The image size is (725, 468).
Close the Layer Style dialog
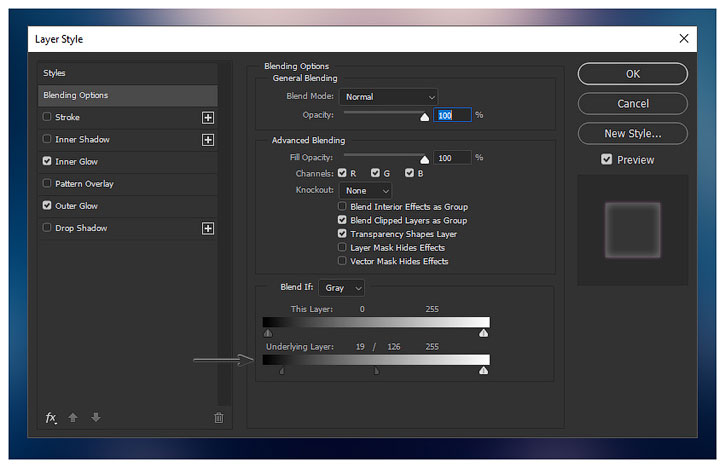[684, 38]
